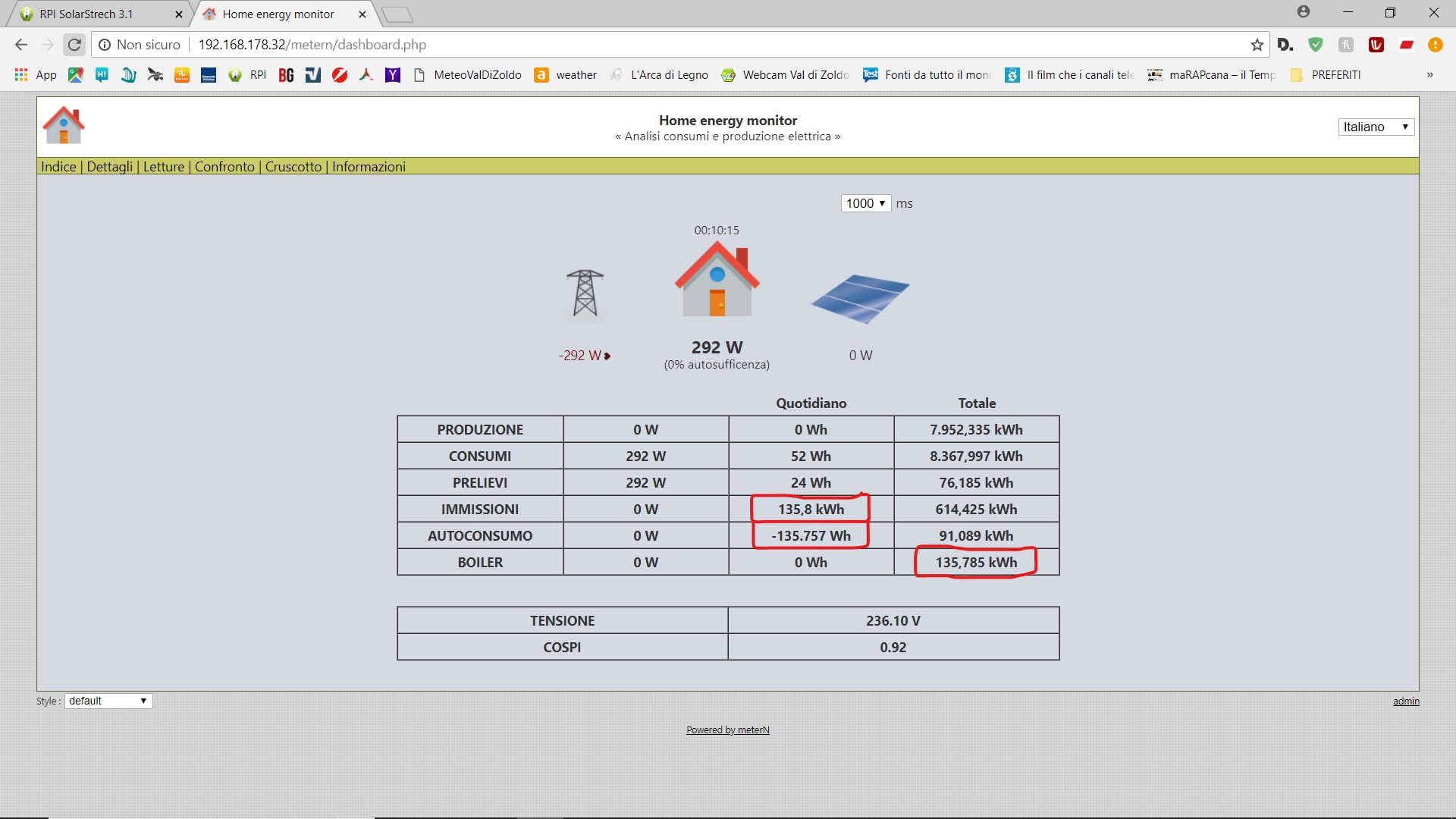The image size is (1456, 819).
Task: Open the Powered by meterN link
Action: tap(727, 730)
